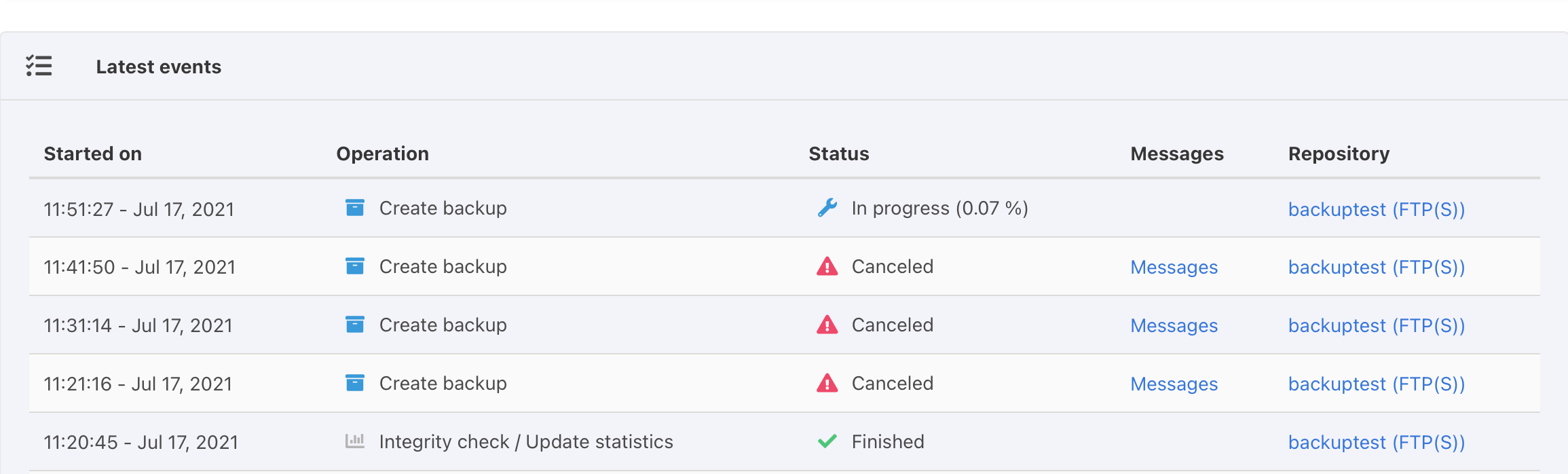Click the In progress (0.07 %) status text
Viewport: 1568px width, 474px height.
939,208
